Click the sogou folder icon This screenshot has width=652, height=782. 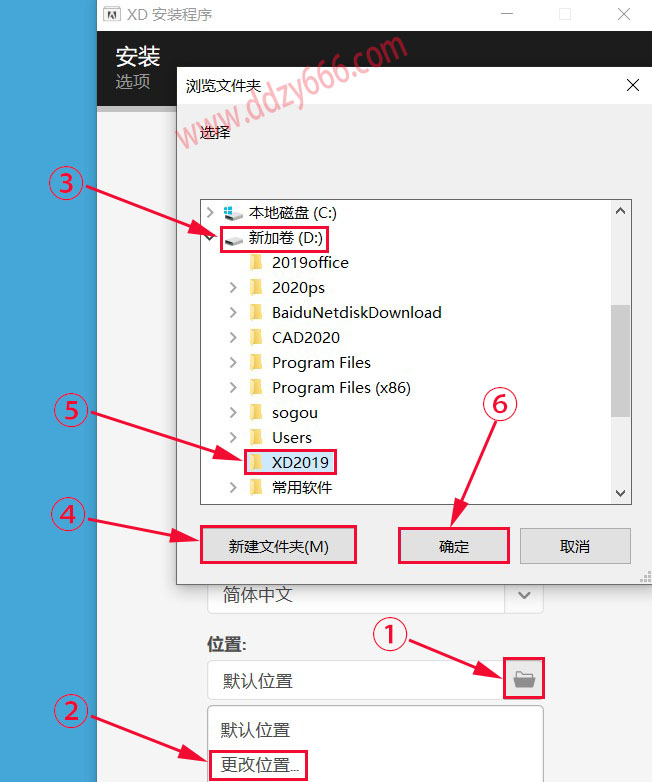click(x=256, y=412)
